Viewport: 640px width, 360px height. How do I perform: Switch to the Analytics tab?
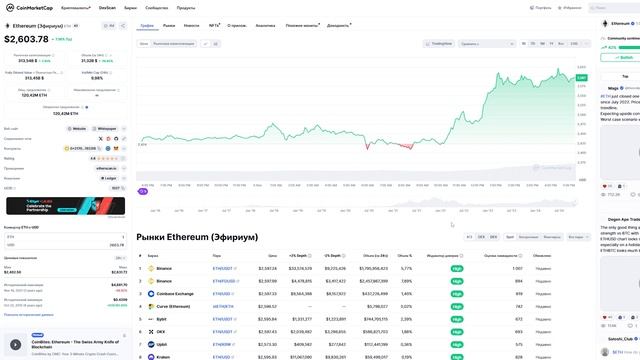(265, 26)
